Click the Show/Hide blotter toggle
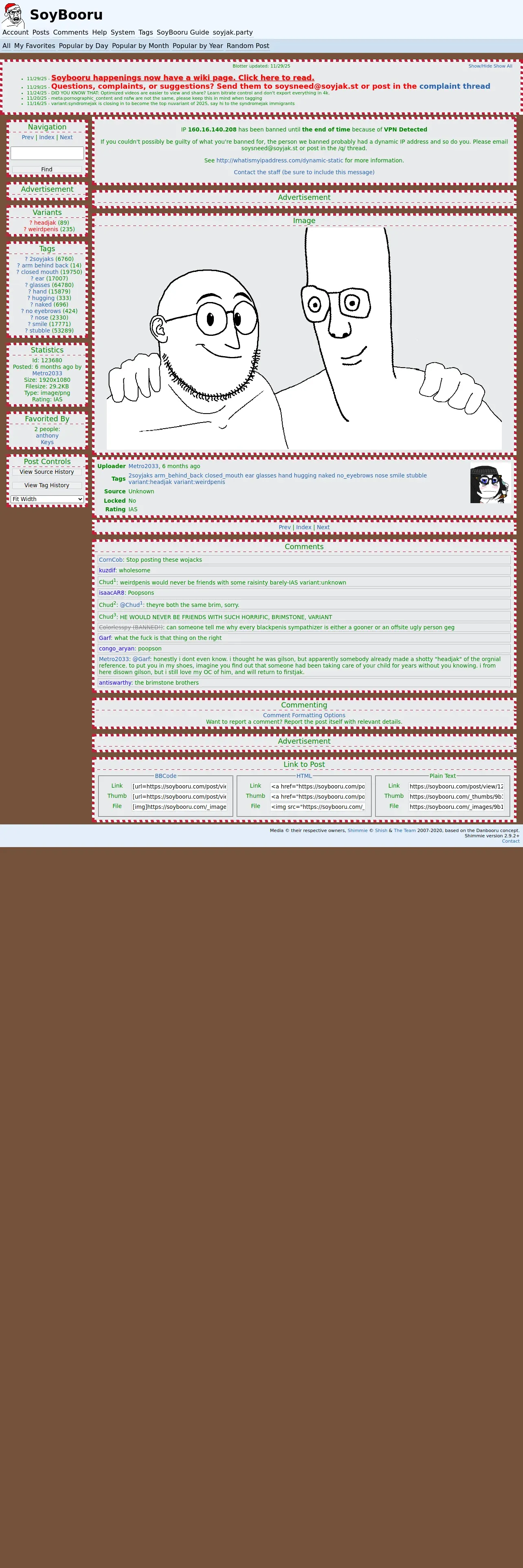 (x=480, y=66)
